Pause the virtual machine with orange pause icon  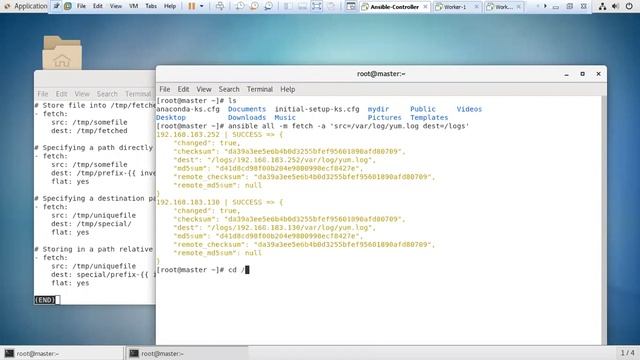pos(191,6)
